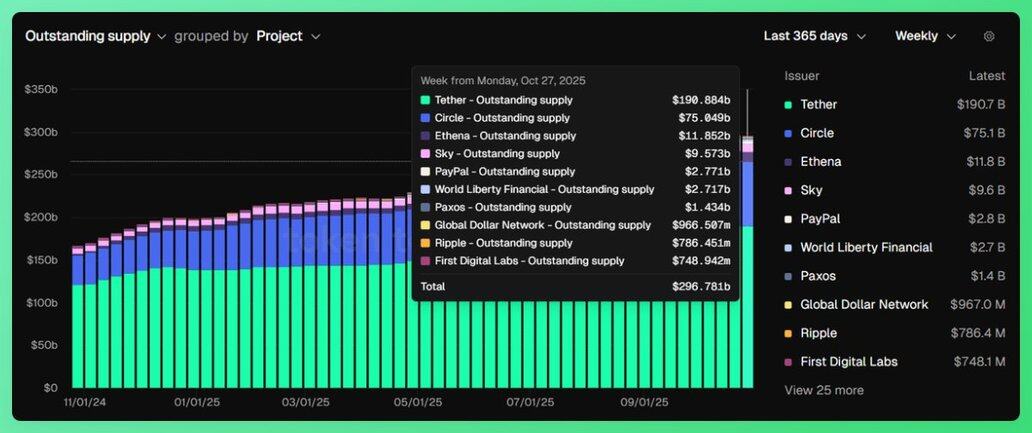The width and height of the screenshot is (1032, 433).
Task: Click the Sky pink legend swatch
Action: click(x=789, y=190)
